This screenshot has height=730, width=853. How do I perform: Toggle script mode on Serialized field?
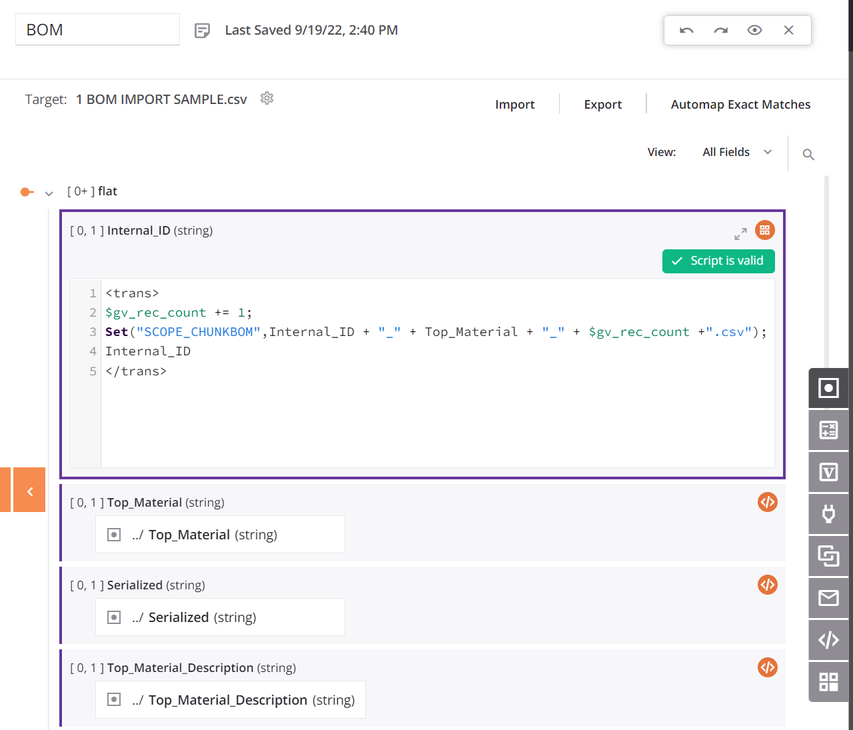pos(767,585)
